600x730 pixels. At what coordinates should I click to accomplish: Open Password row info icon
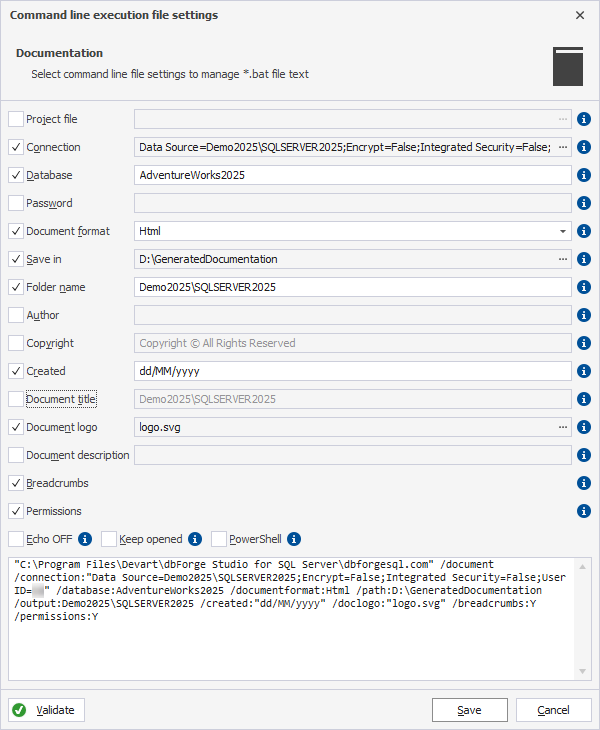[x=584, y=203]
